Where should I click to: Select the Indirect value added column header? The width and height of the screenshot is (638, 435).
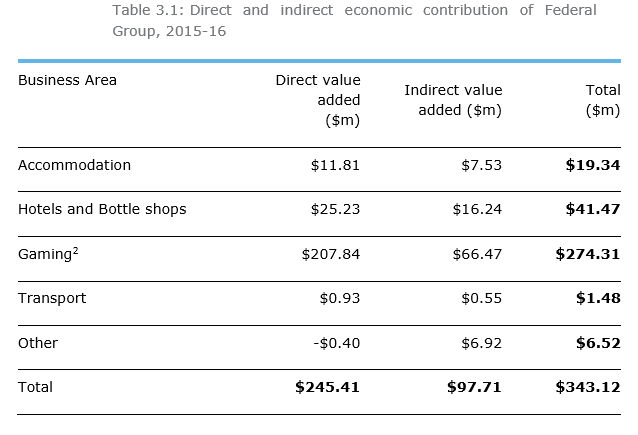(x=453, y=100)
